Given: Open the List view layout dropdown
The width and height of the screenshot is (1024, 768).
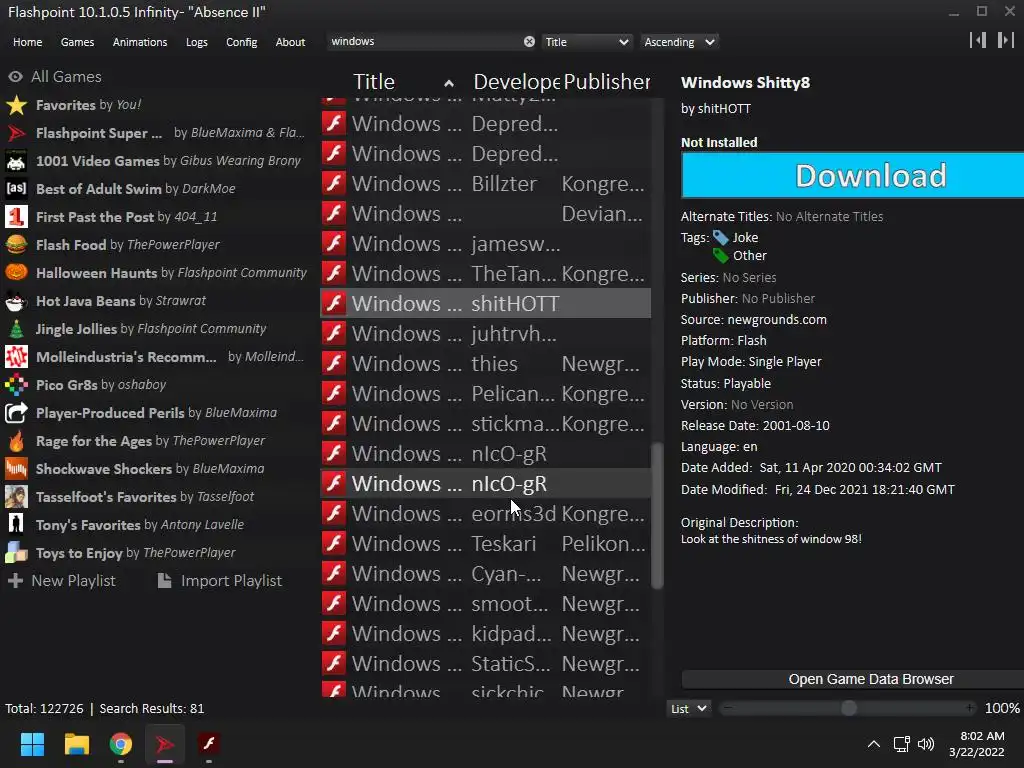Looking at the screenshot, I should tap(688, 709).
